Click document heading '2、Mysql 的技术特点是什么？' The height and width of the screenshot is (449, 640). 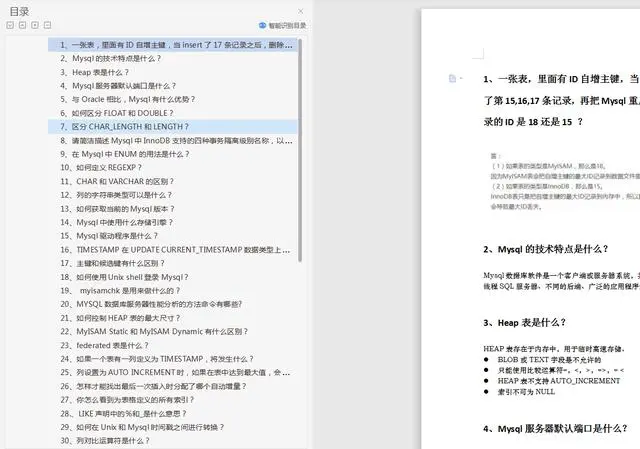tap(545, 249)
